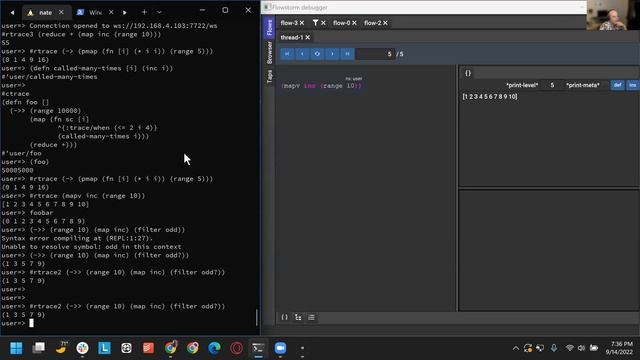Switch to functions list view icon
This screenshot has height=360, width=640.
coord(311,317)
